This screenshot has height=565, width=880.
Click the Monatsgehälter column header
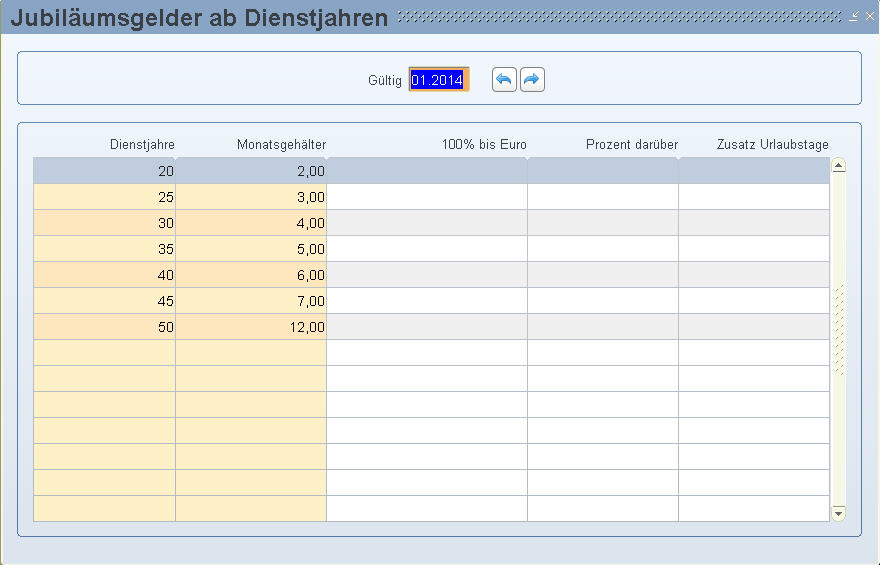[x=281, y=145]
